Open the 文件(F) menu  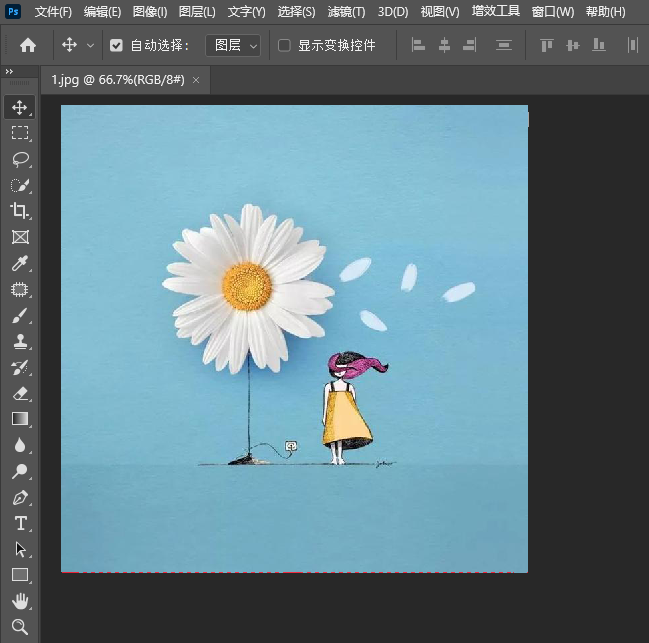53,12
